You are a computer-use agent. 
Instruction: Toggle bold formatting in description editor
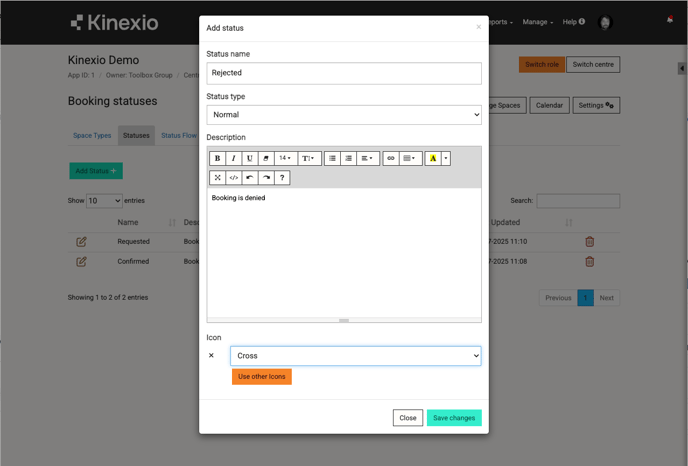coord(217,158)
